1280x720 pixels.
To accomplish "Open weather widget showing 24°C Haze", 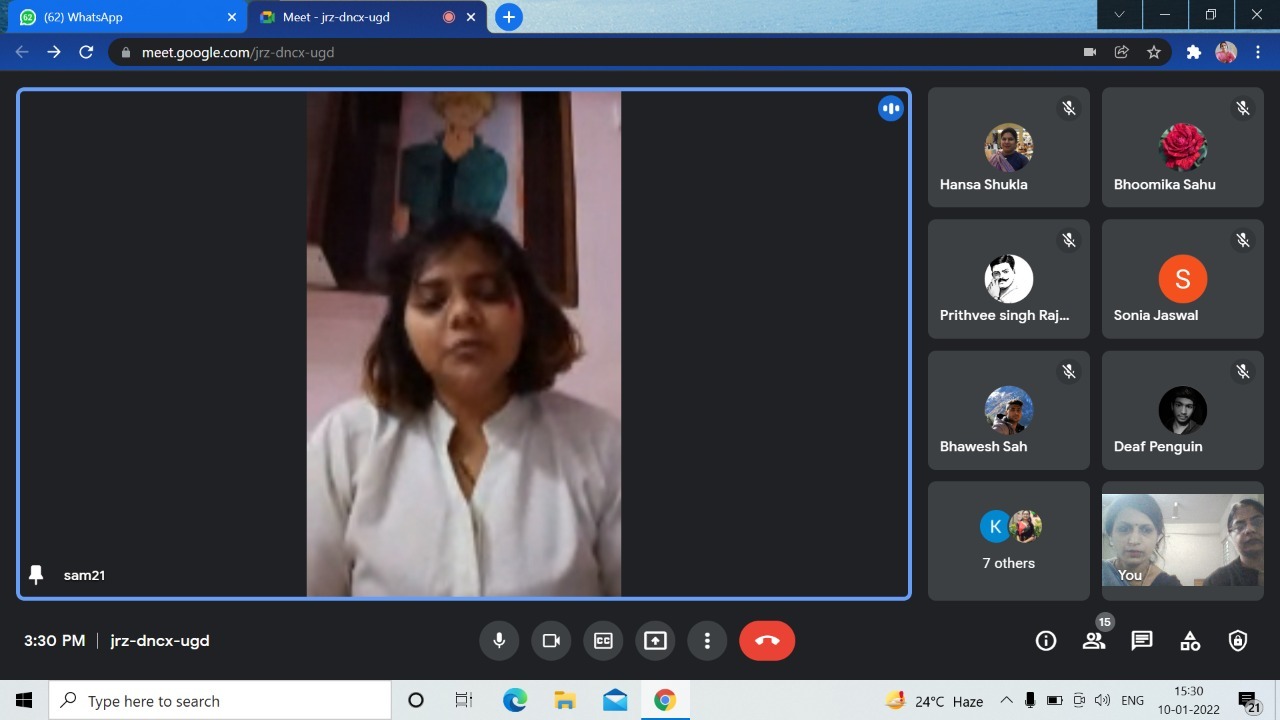I will [934, 701].
